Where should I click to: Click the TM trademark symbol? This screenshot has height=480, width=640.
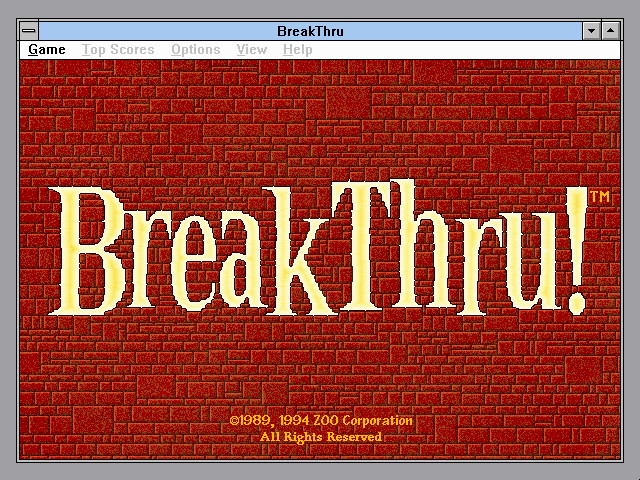(x=599, y=197)
